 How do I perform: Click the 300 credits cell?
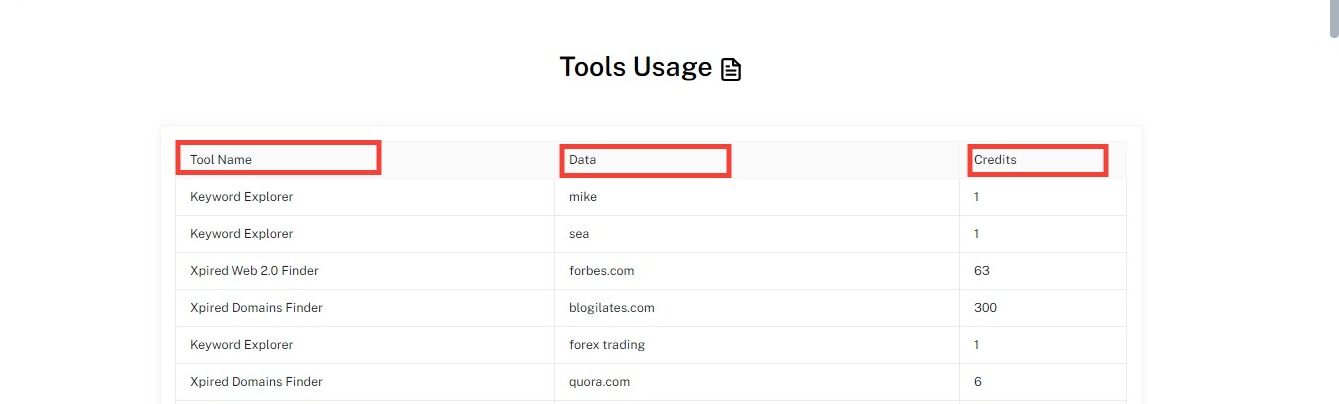pos(1043,308)
